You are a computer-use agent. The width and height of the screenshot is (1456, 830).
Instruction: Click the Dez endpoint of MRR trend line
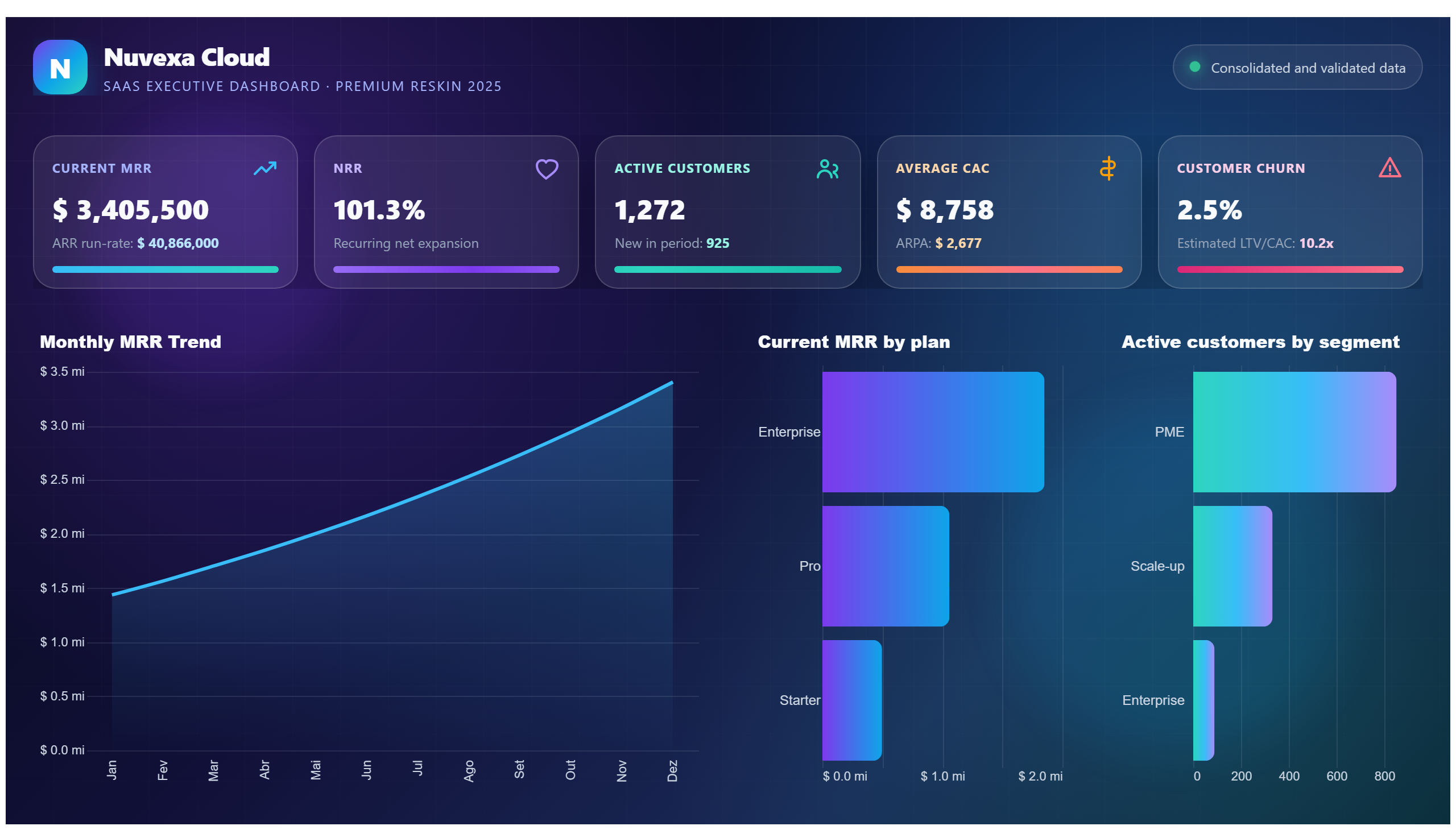[672, 383]
